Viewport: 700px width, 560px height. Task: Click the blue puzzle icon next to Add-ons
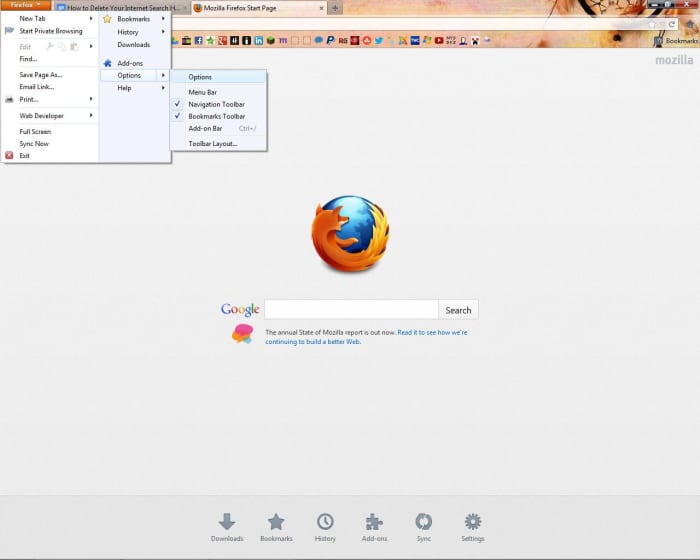click(x=107, y=63)
